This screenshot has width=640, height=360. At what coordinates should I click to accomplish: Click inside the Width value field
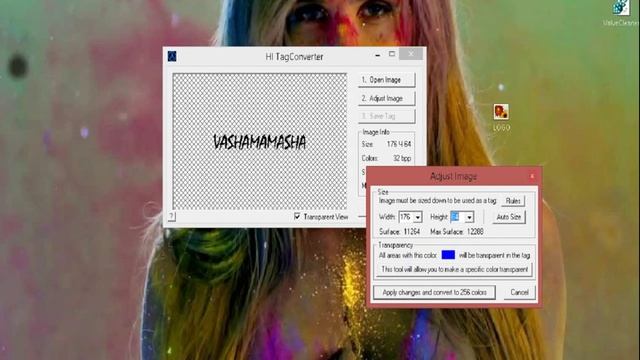pos(406,217)
